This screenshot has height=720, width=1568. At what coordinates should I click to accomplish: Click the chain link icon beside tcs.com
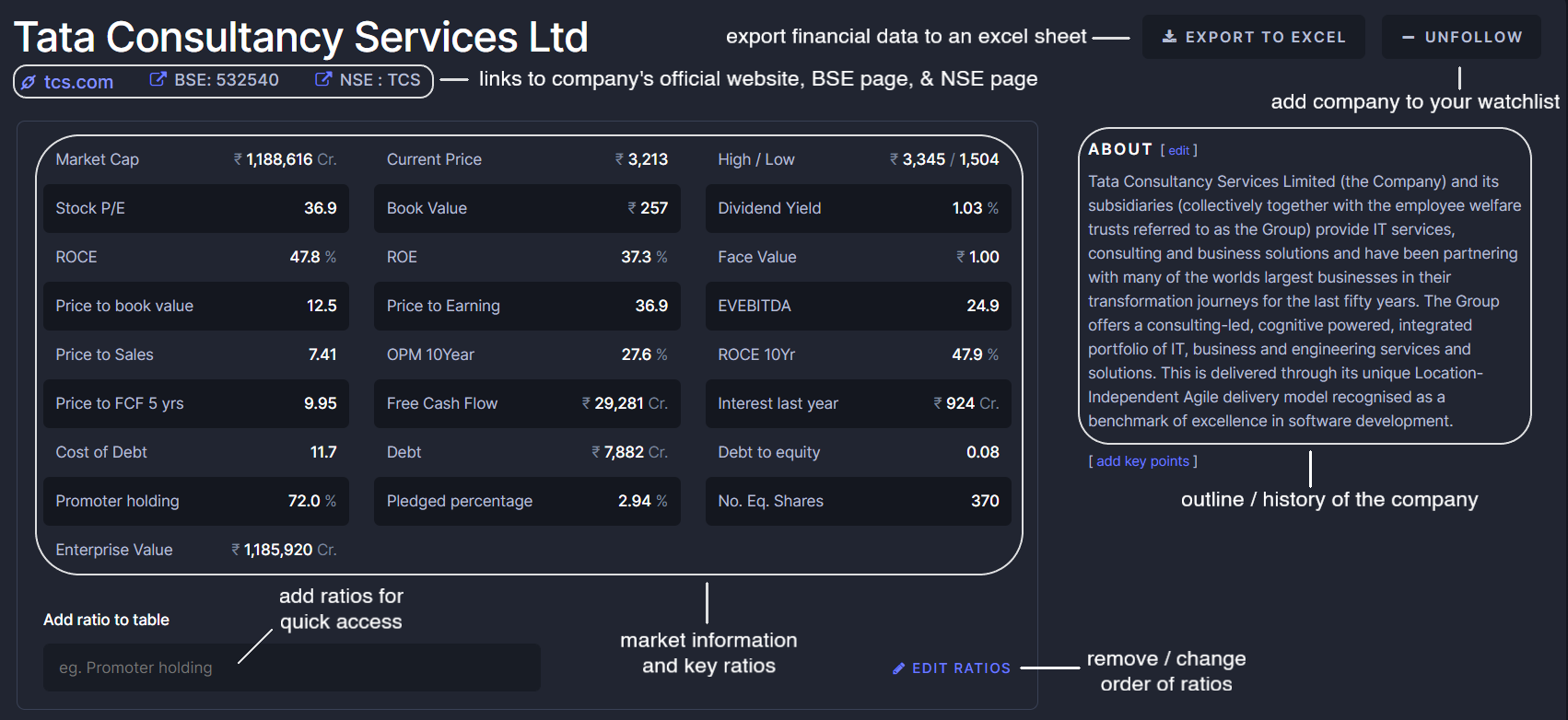point(29,83)
